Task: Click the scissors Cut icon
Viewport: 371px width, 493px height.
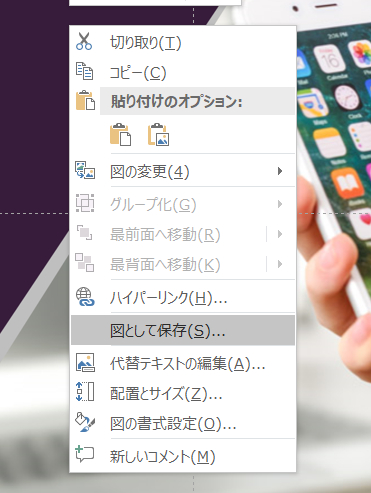Action: pyautogui.click(x=84, y=41)
